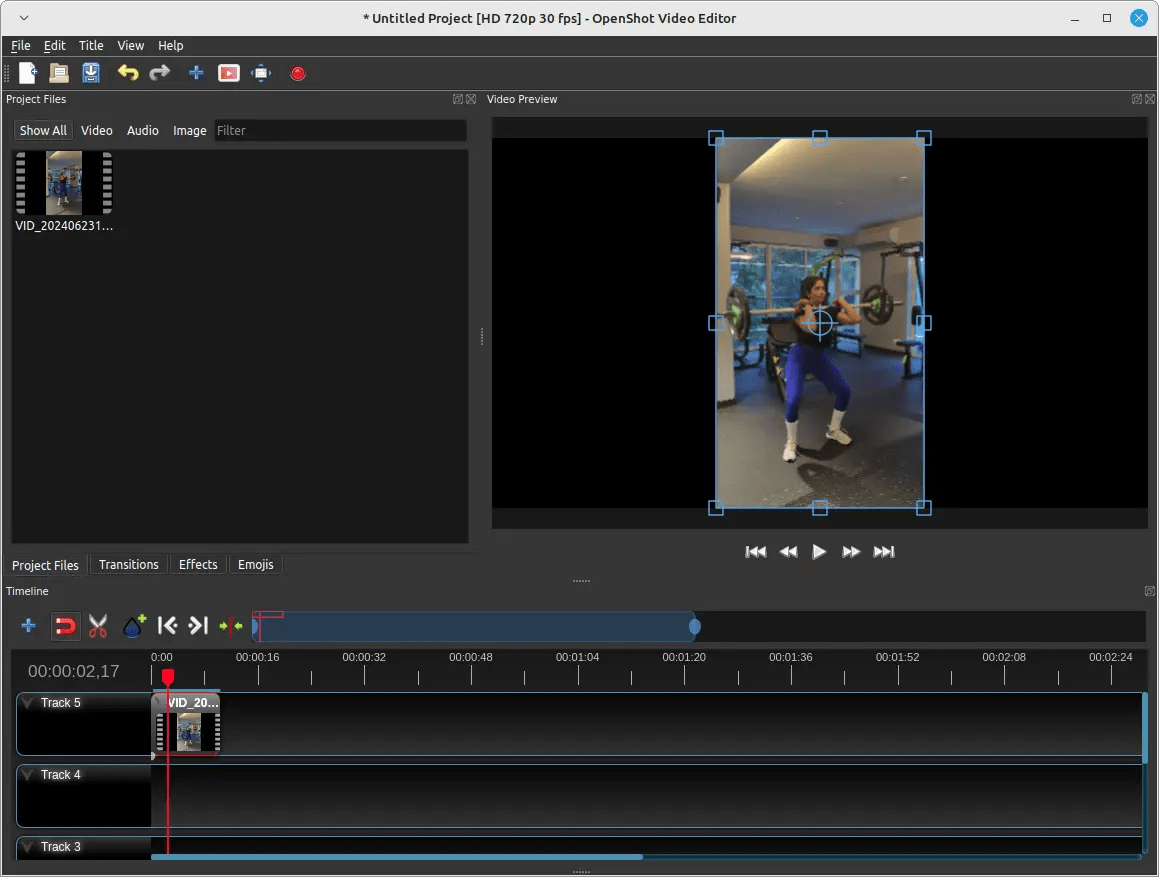The width and height of the screenshot is (1159, 877).
Task: Fast forward the video preview
Action: [851, 552]
